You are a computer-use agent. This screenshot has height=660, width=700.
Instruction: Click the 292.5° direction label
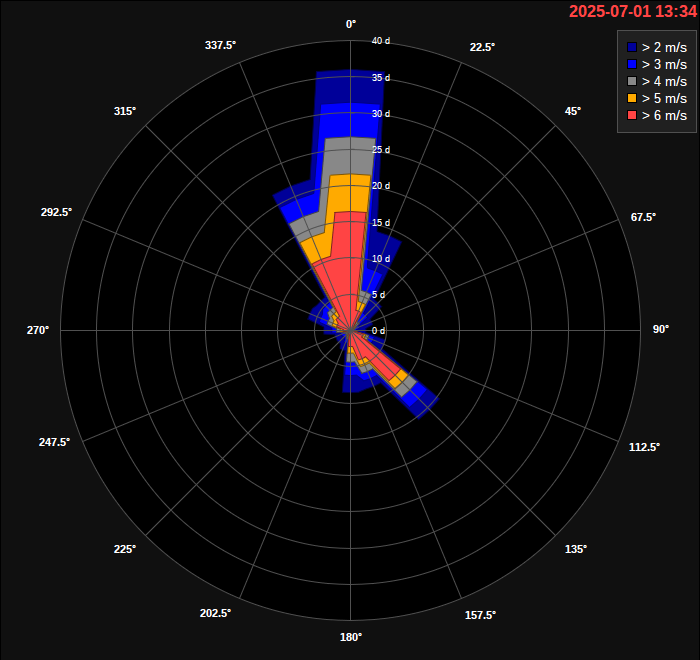pyautogui.click(x=56, y=212)
